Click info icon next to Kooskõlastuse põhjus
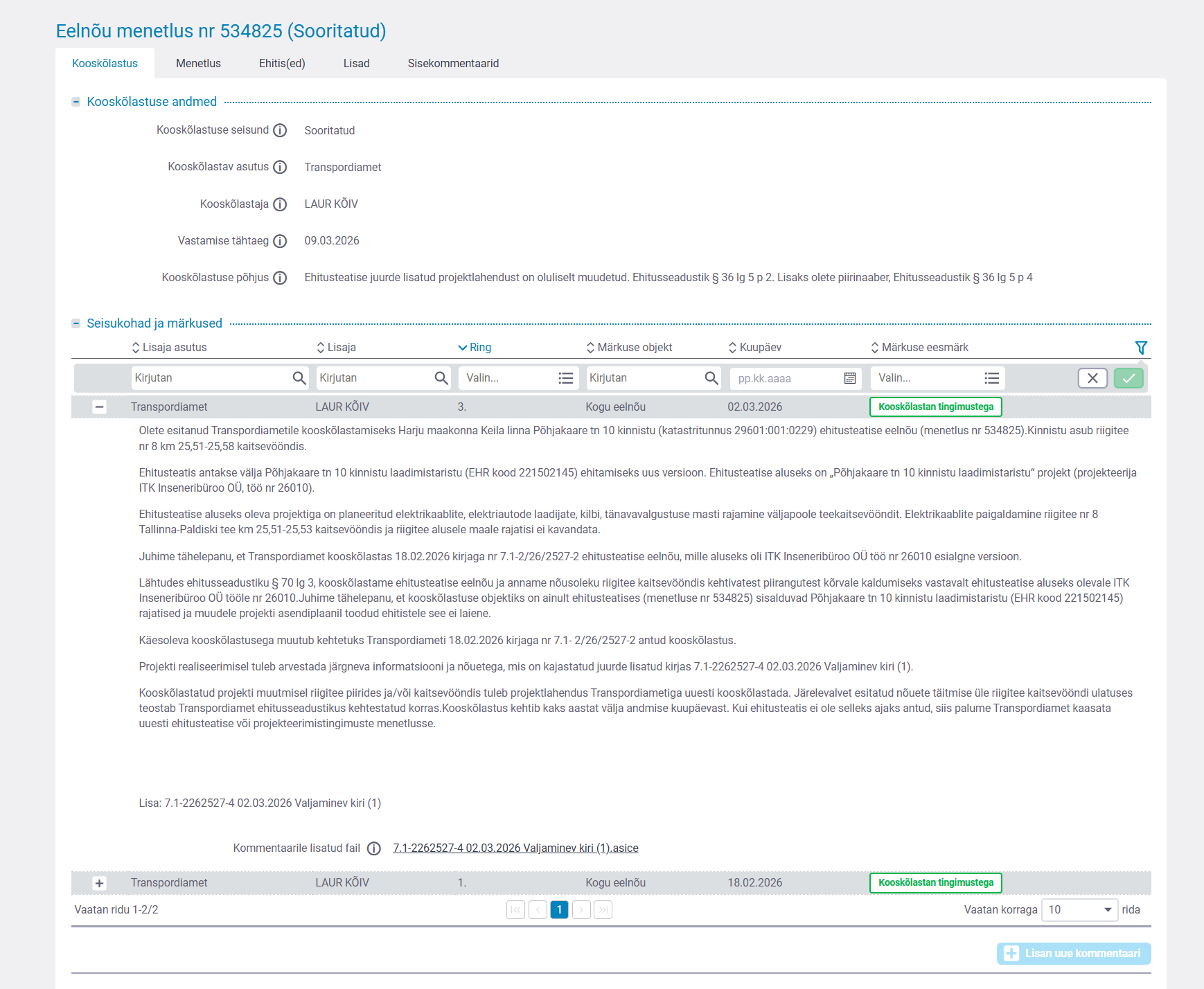 [x=280, y=278]
